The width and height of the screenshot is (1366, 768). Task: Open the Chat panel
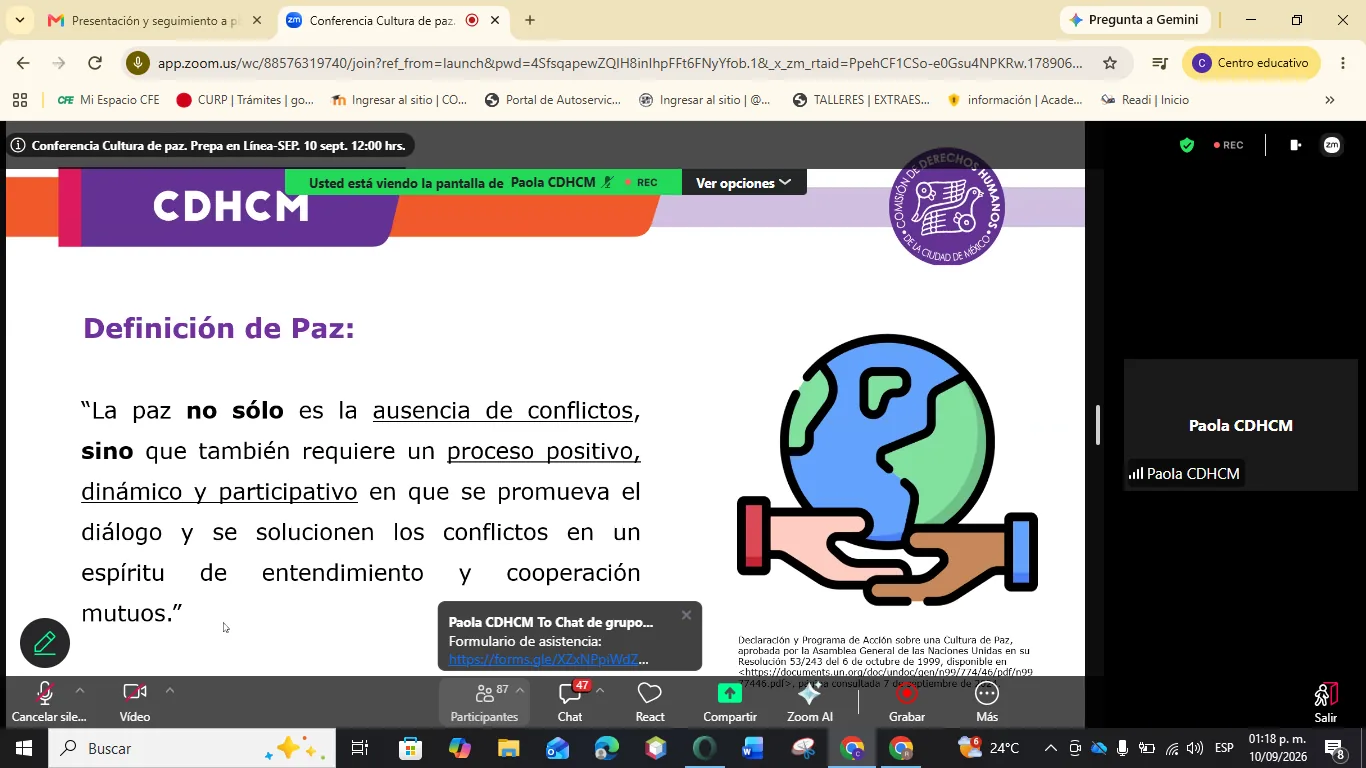(x=570, y=702)
